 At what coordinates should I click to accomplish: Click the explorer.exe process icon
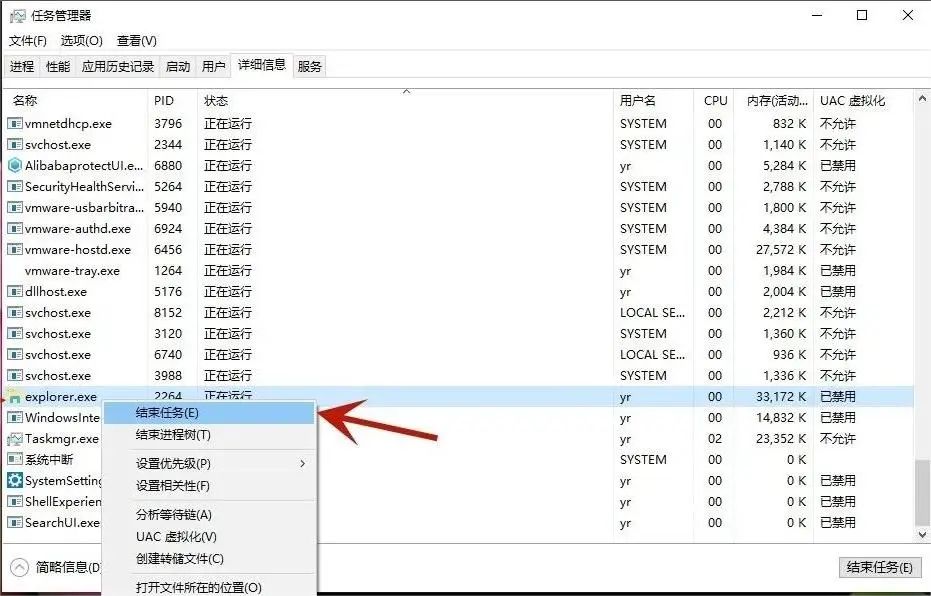(x=14, y=396)
